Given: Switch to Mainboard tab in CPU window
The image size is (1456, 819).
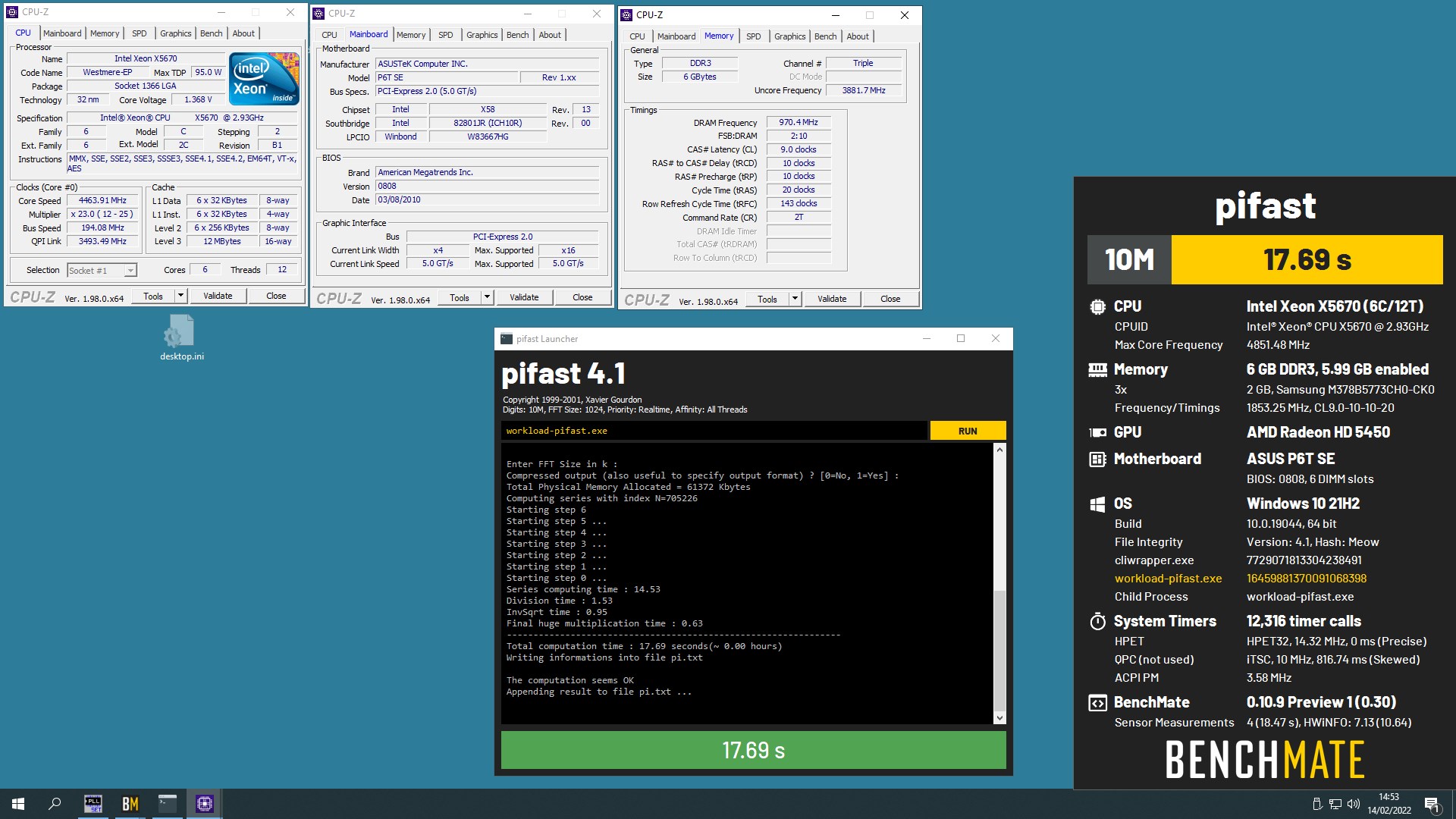Looking at the screenshot, I should pyautogui.click(x=62, y=33).
